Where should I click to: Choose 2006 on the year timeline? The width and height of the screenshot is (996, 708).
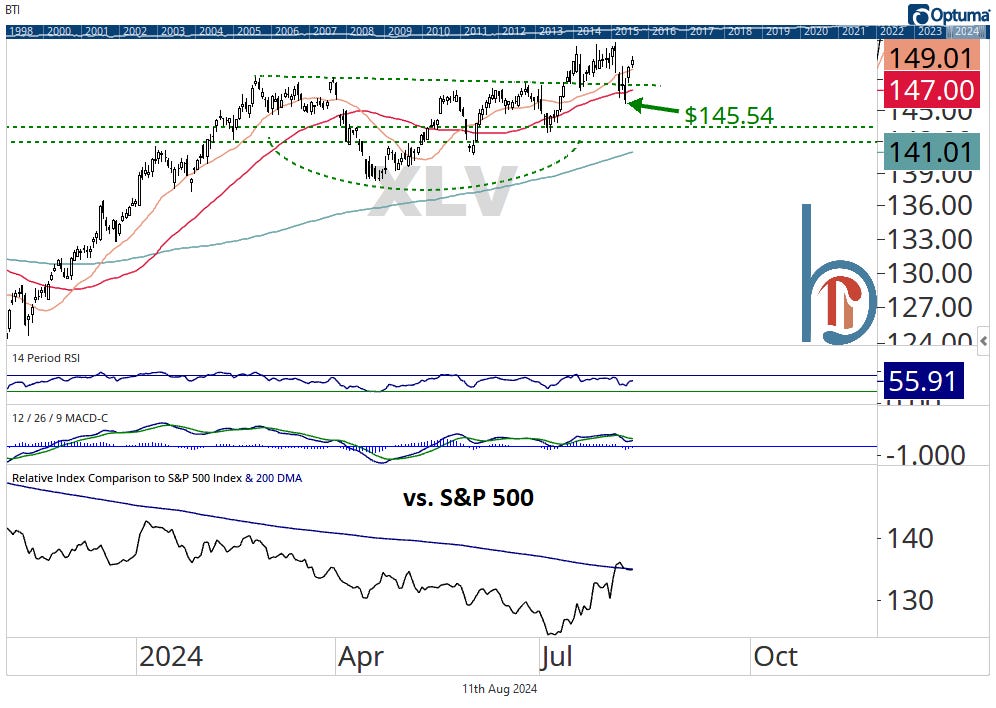[x=286, y=31]
